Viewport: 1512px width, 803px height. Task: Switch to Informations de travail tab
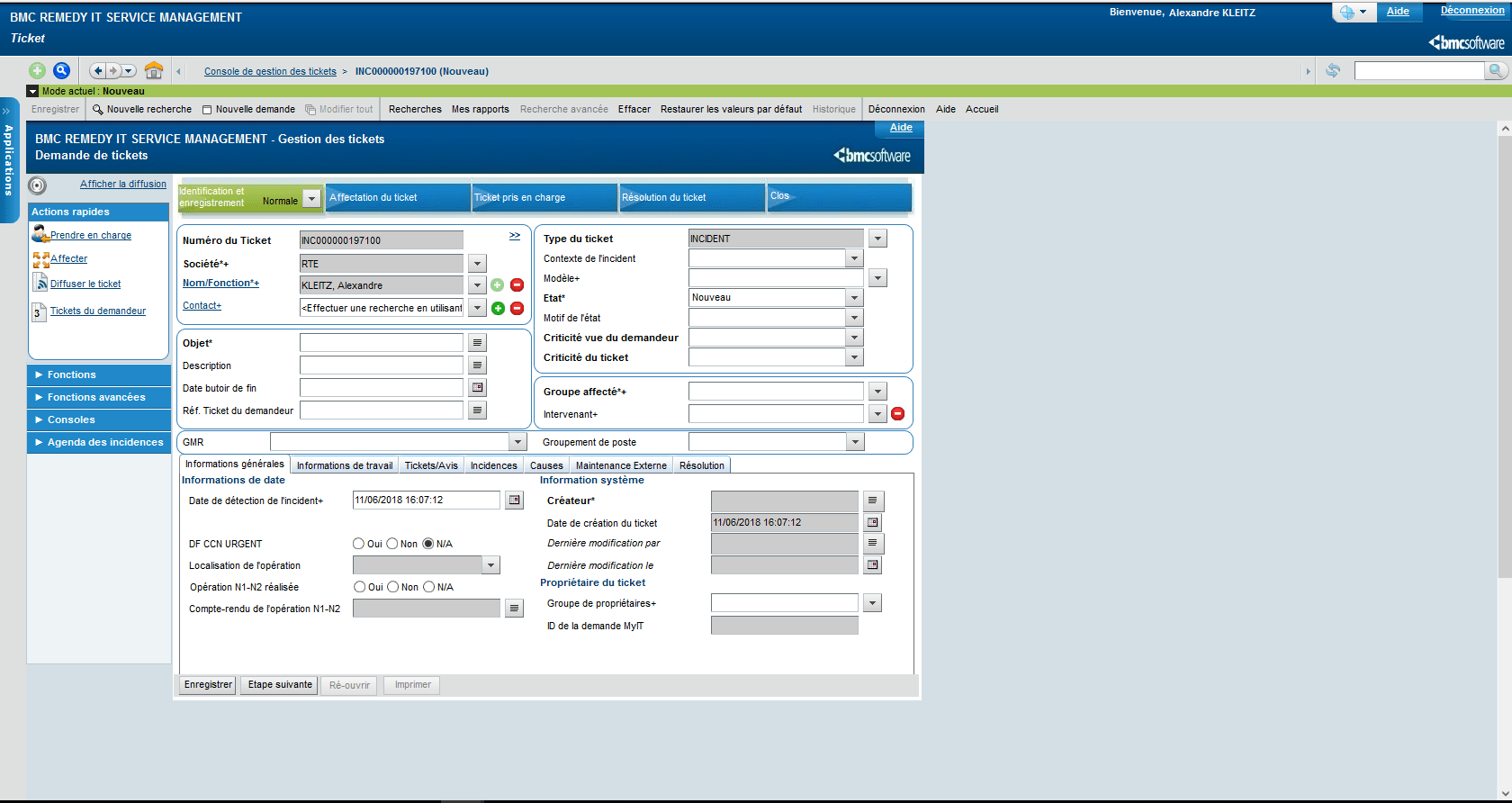pyautogui.click(x=345, y=465)
